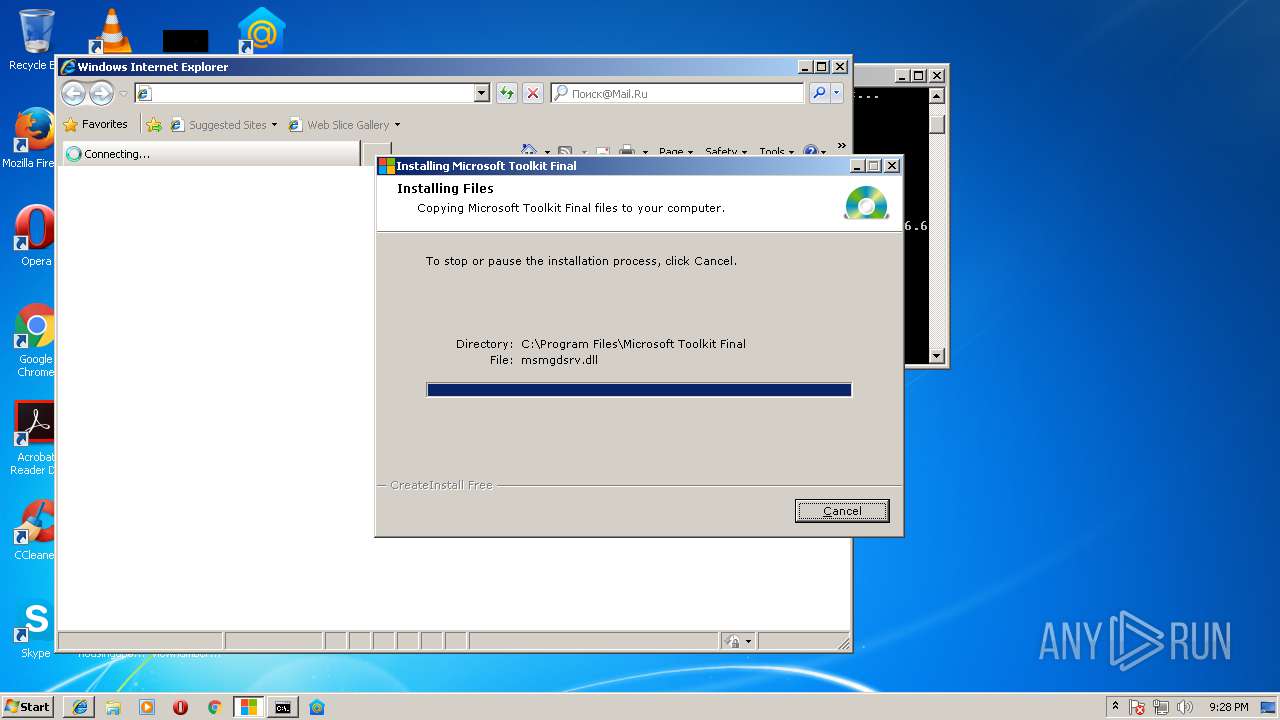Expand Web Slice Gallery dropdown arrow
1280x720 pixels.
coord(397,125)
